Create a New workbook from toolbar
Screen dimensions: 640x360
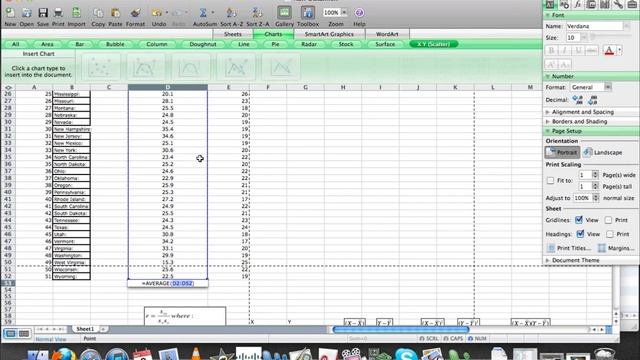point(10,13)
